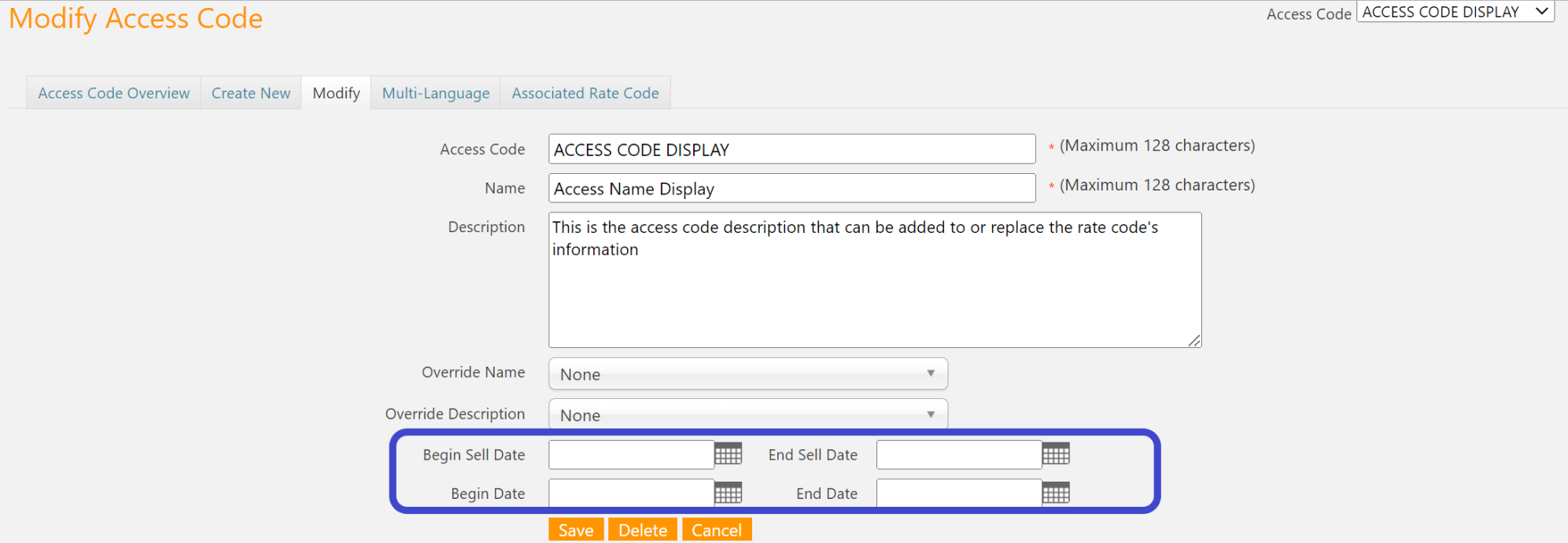Open the Begin Date calendar picker
The width and height of the screenshot is (1568, 543).
tap(728, 493)
